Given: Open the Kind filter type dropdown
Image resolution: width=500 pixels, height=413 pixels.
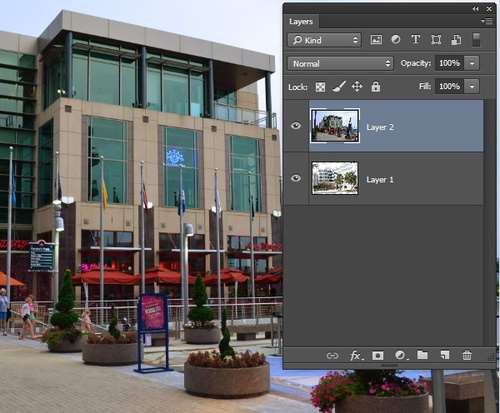Looking at the screenshot, I should tap(324, 40).
